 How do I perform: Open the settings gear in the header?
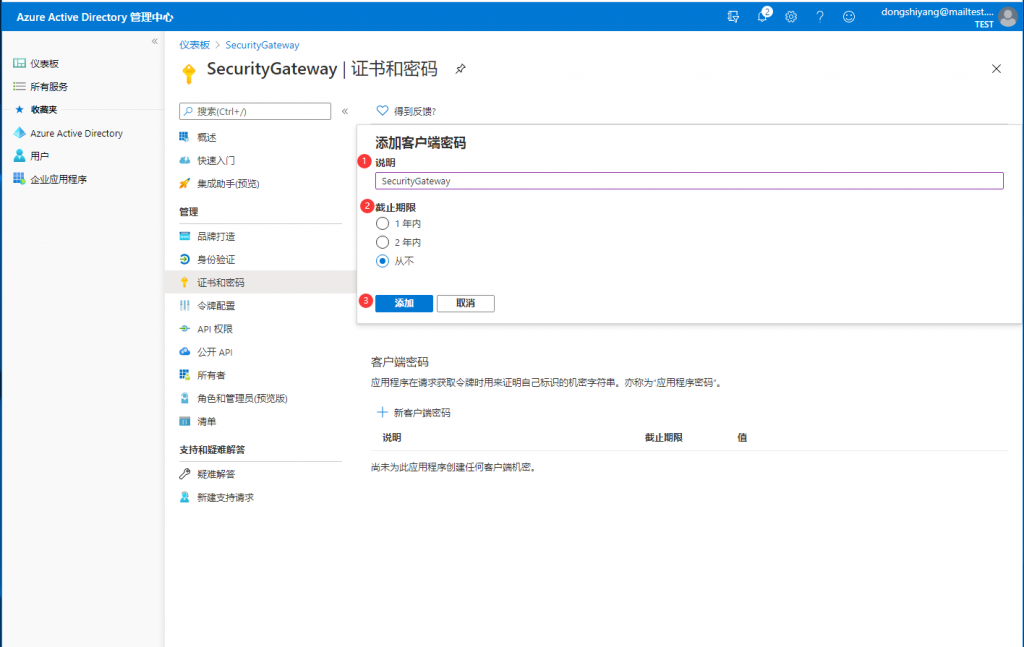point(791,17)
